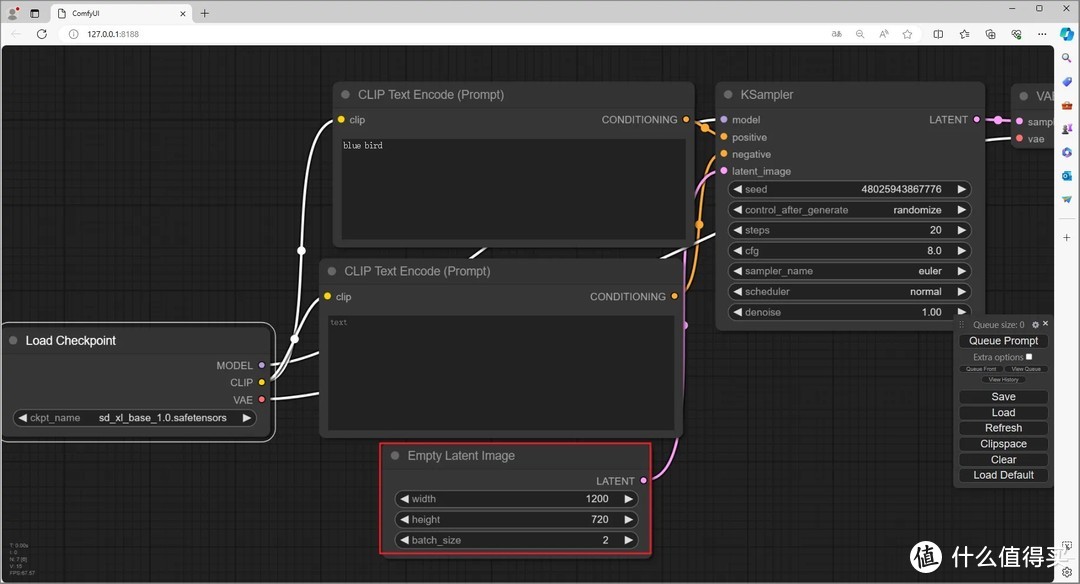Click the KSampler LATENT output socket
Viewport: 1080px width, 584px height.
977,120
